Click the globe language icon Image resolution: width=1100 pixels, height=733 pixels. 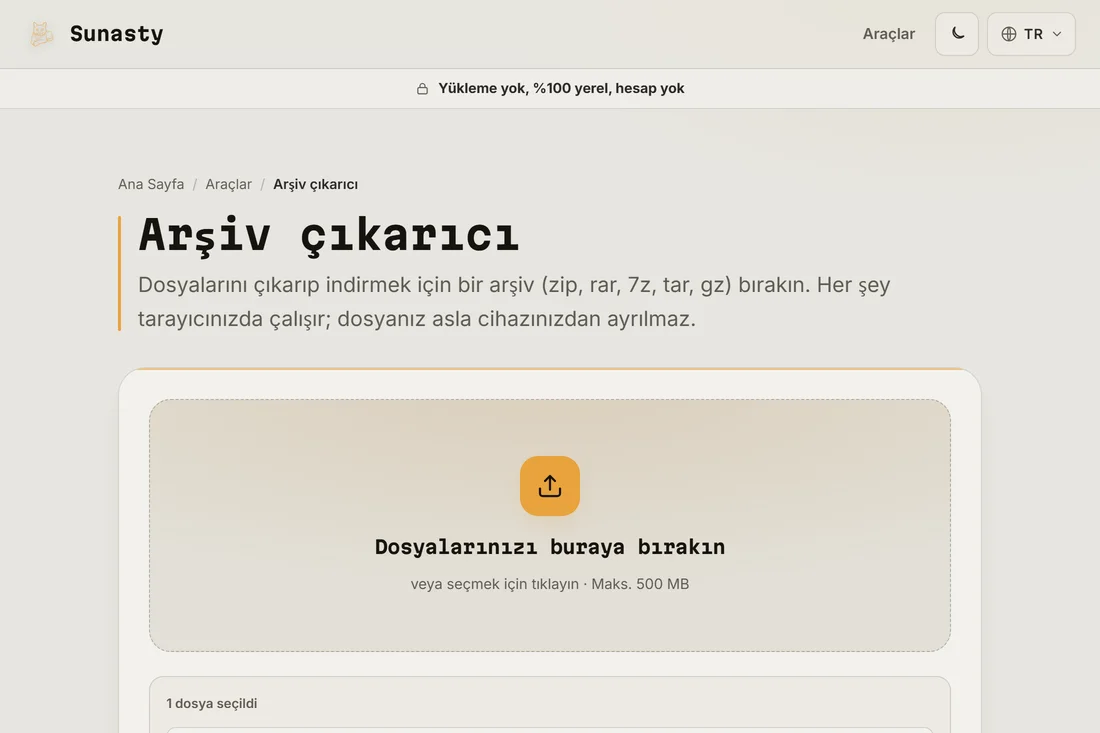tap(1008, 34)
